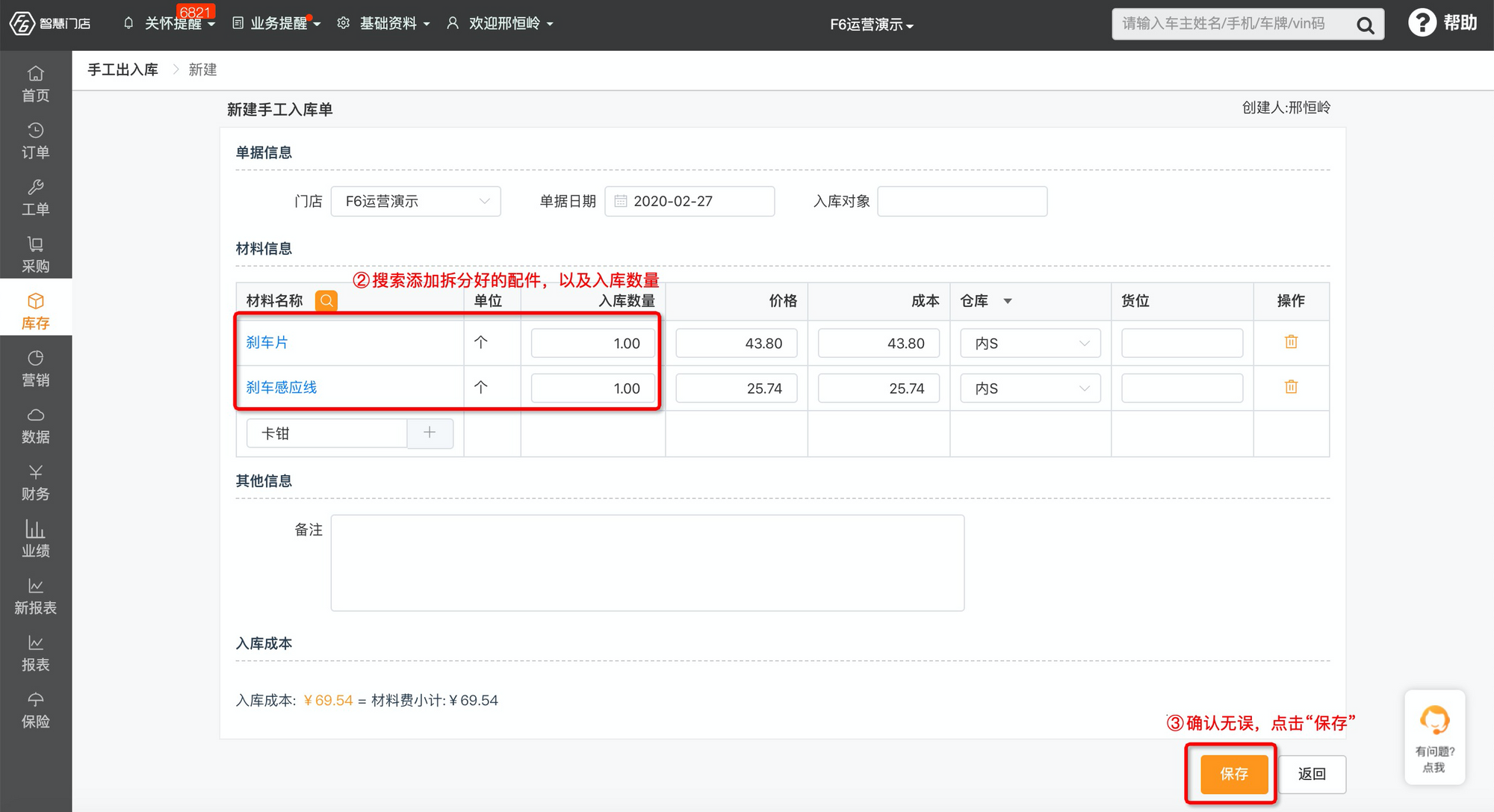This screenshot has width=1494, height=812.
Task: Open the 有问题?点我 support widget
Action: pos(1434,737)
